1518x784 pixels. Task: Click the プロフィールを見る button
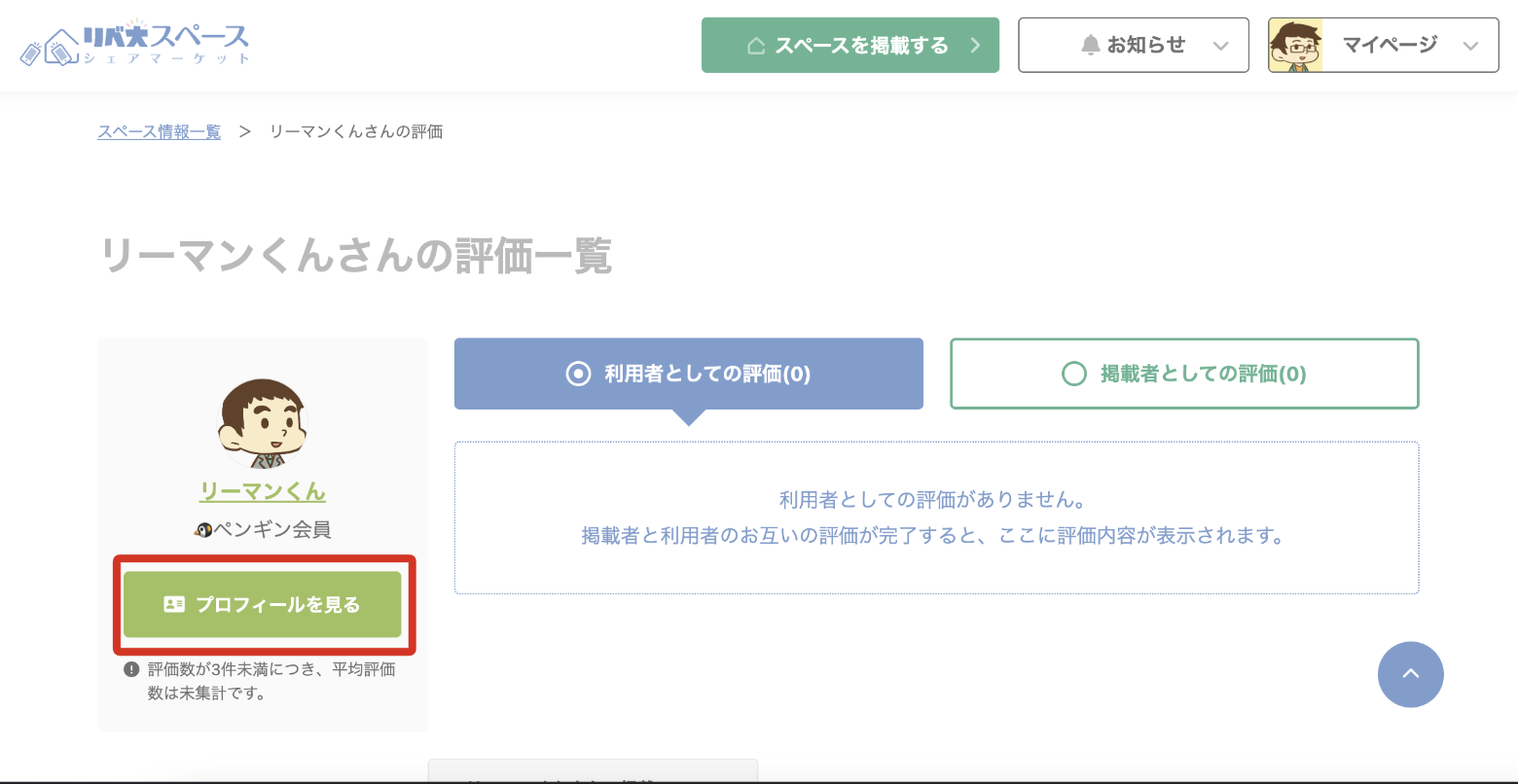coord(263,604)
